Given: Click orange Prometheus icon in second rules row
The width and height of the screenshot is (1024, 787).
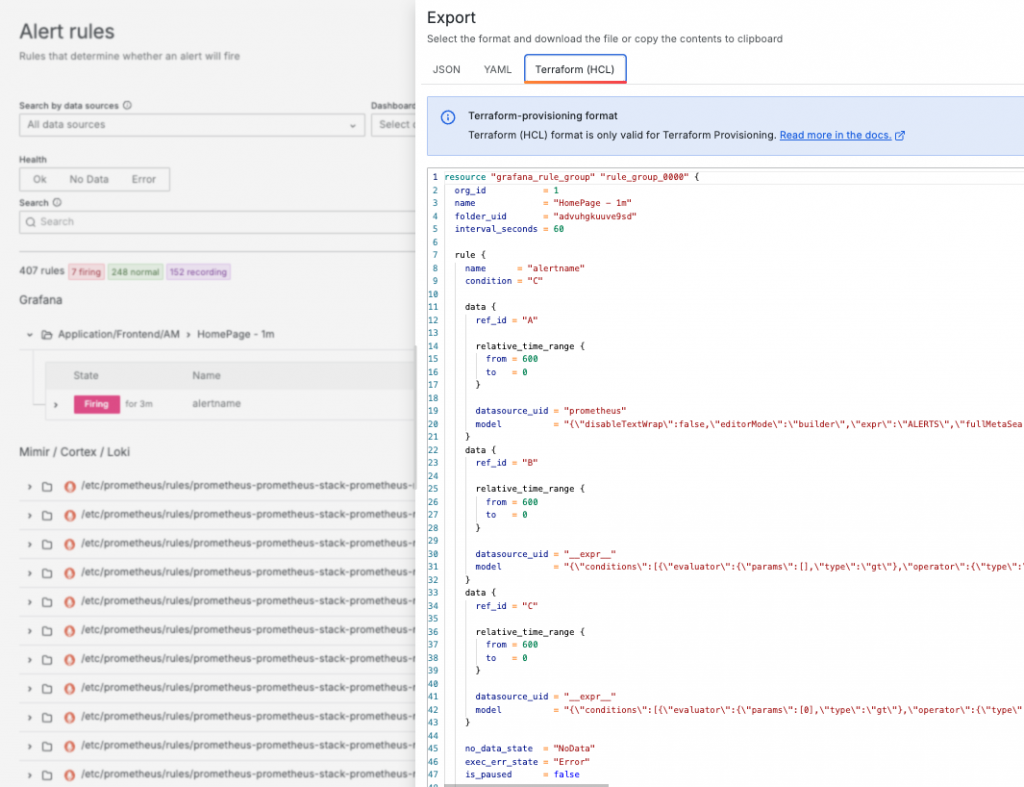Looking at the screenshot, I should pyautogui.click(x=69, y=515).
